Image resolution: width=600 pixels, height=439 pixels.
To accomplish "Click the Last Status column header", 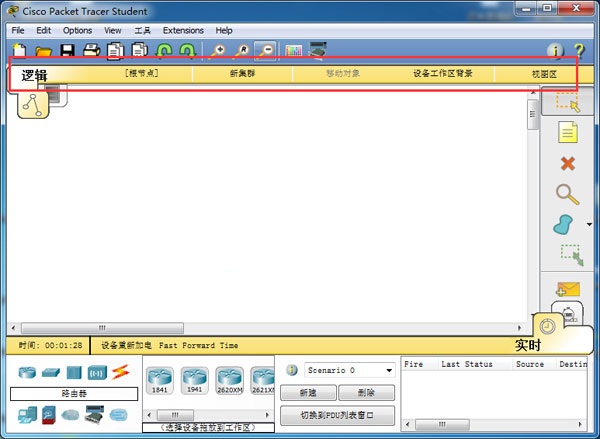I will tap(467, 364).
